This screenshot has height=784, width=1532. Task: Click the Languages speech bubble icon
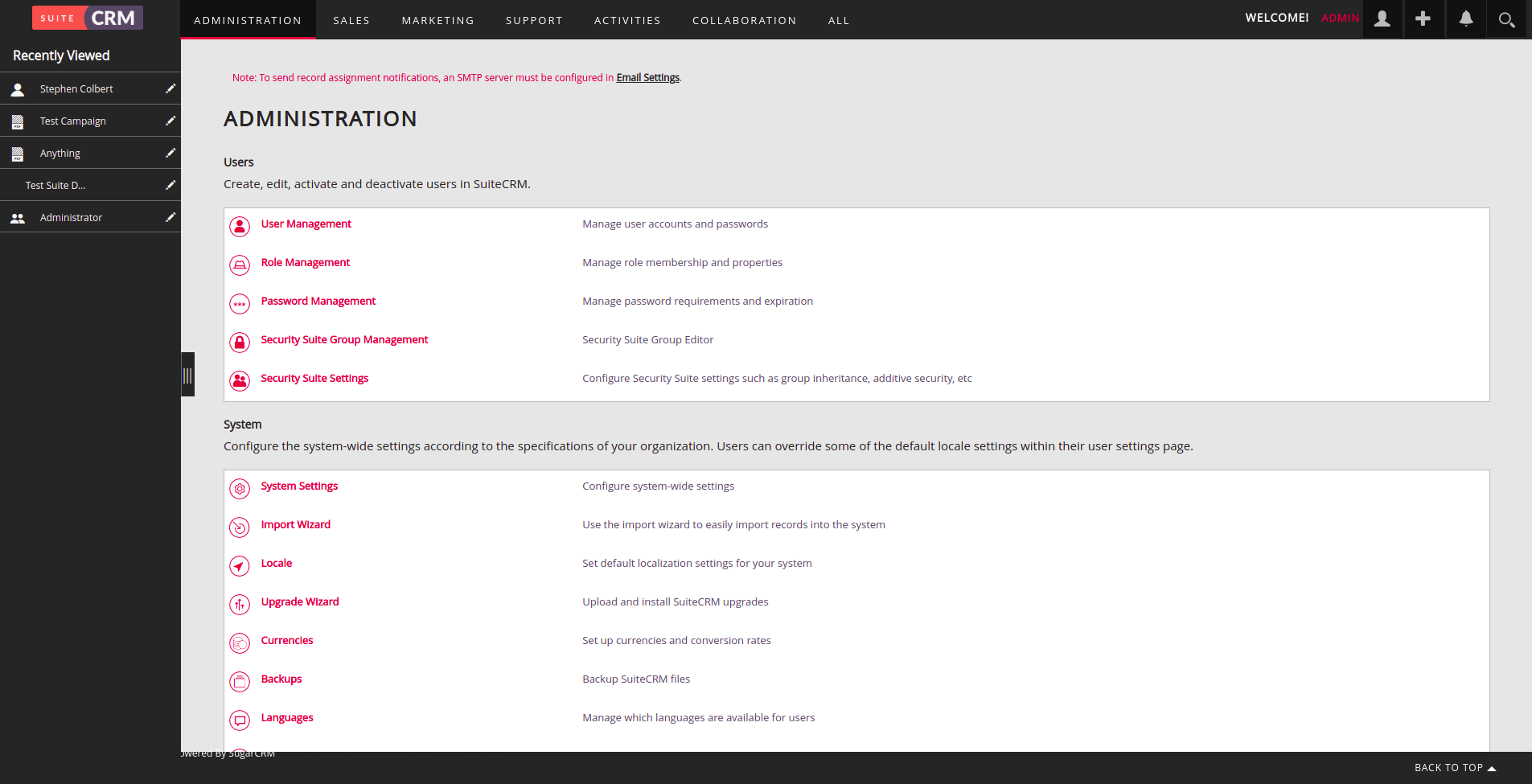coord(240,720)
